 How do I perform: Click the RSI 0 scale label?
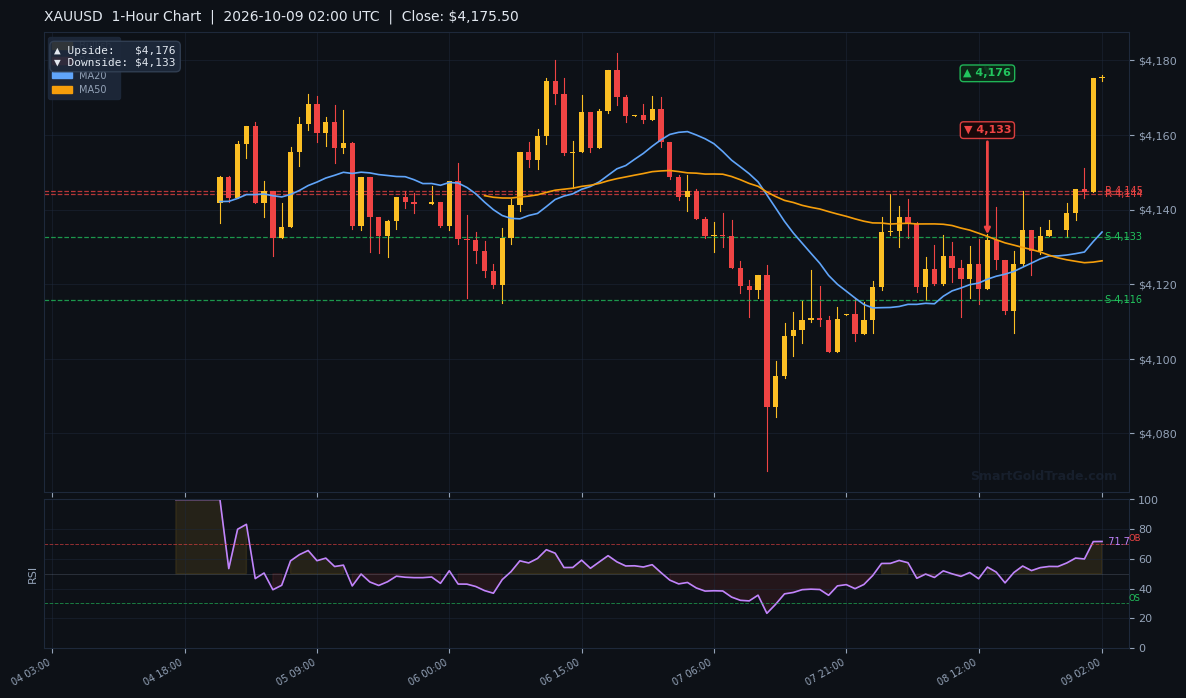(x=1142, y=649)
